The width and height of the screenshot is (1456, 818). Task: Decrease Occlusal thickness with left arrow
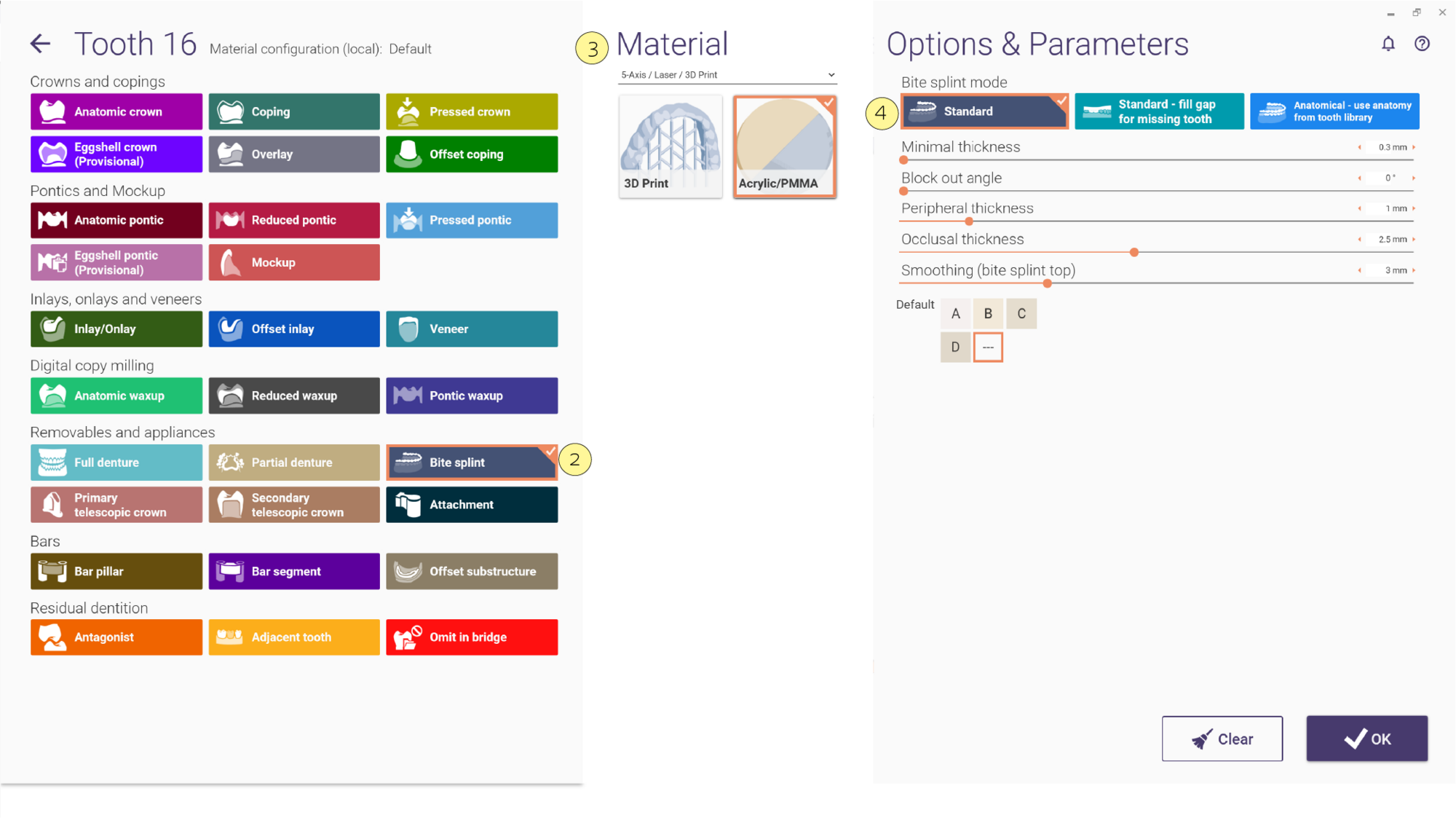coord(1359,240)
